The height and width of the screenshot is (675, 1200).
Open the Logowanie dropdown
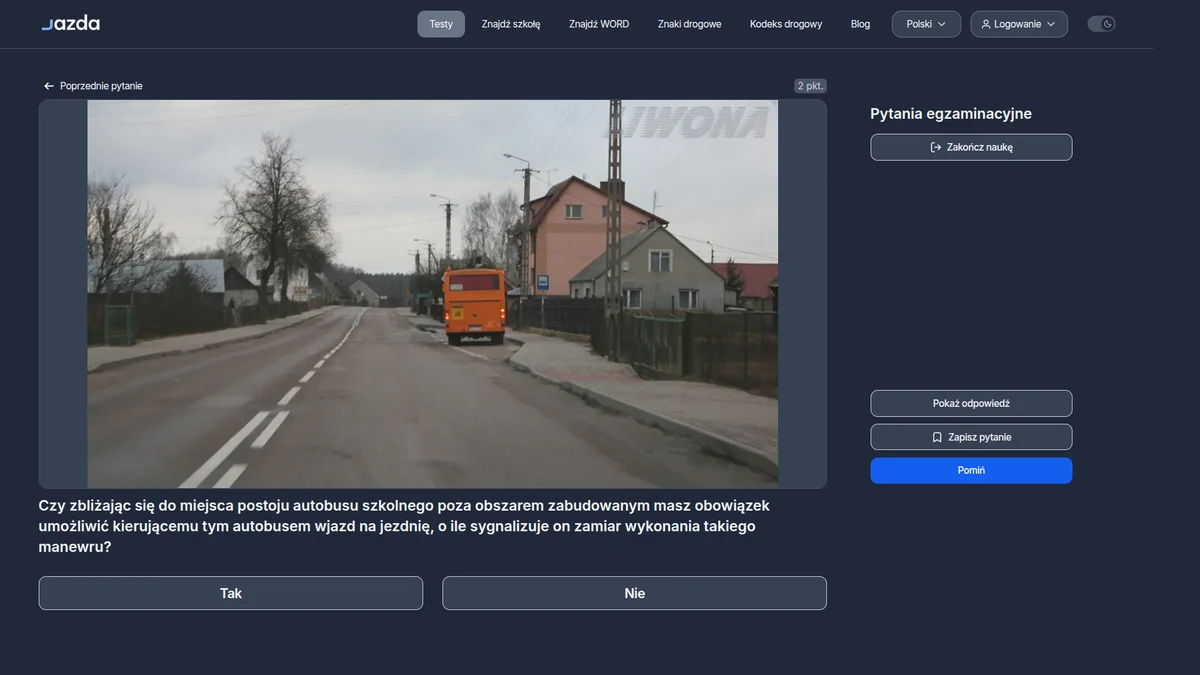click(1019, 24)
